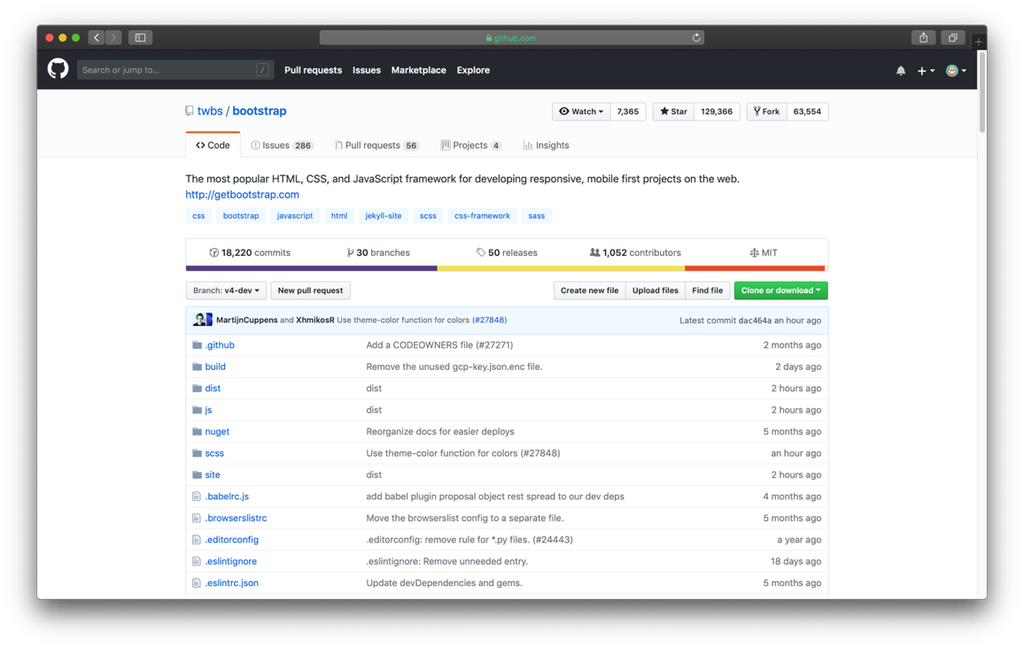Viewport: 1024px width, 648px height.
Task: Open the .eslintrc.json file
Action: tap(231, 583)
